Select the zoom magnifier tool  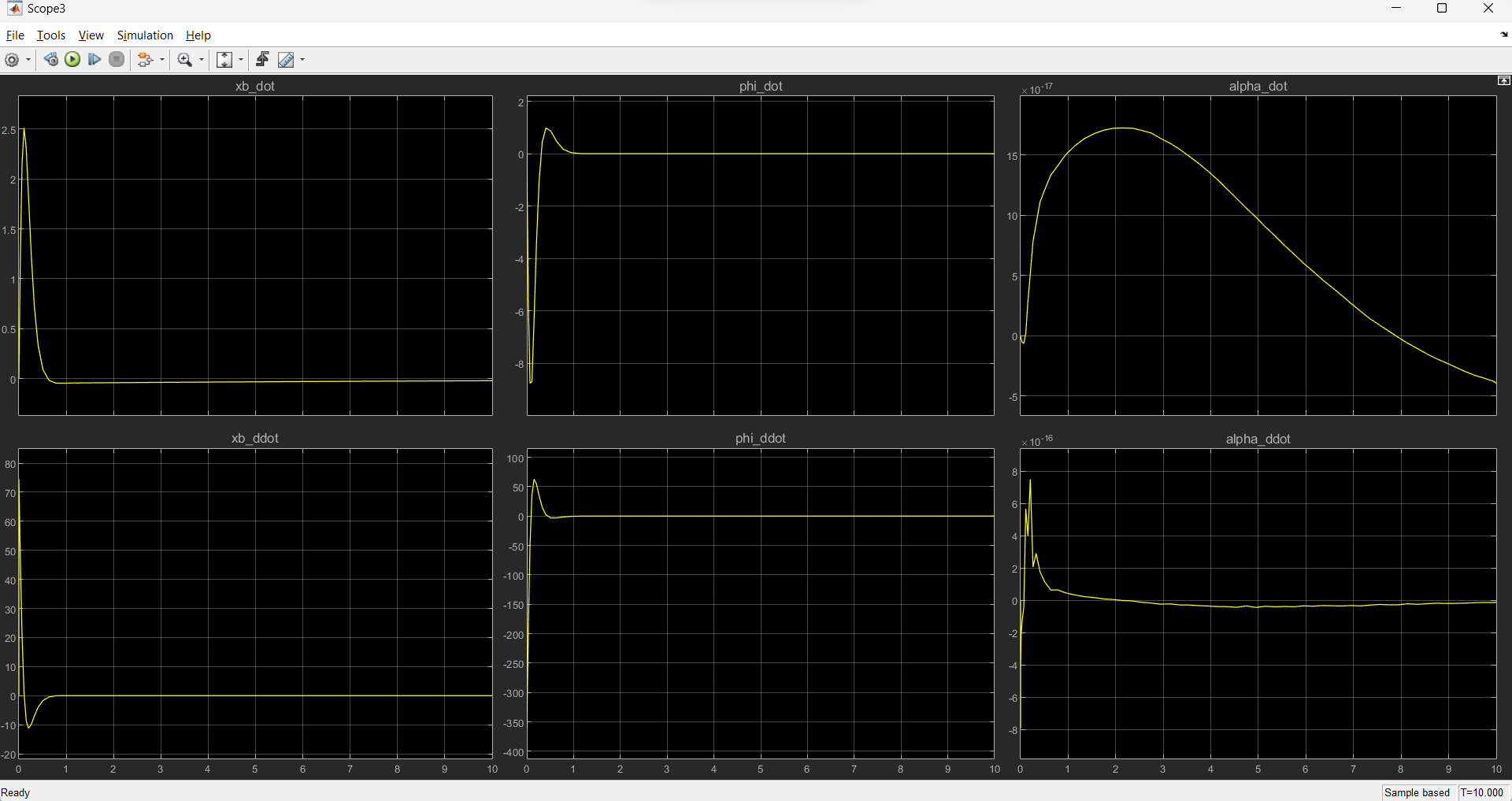tap(185, 60)
